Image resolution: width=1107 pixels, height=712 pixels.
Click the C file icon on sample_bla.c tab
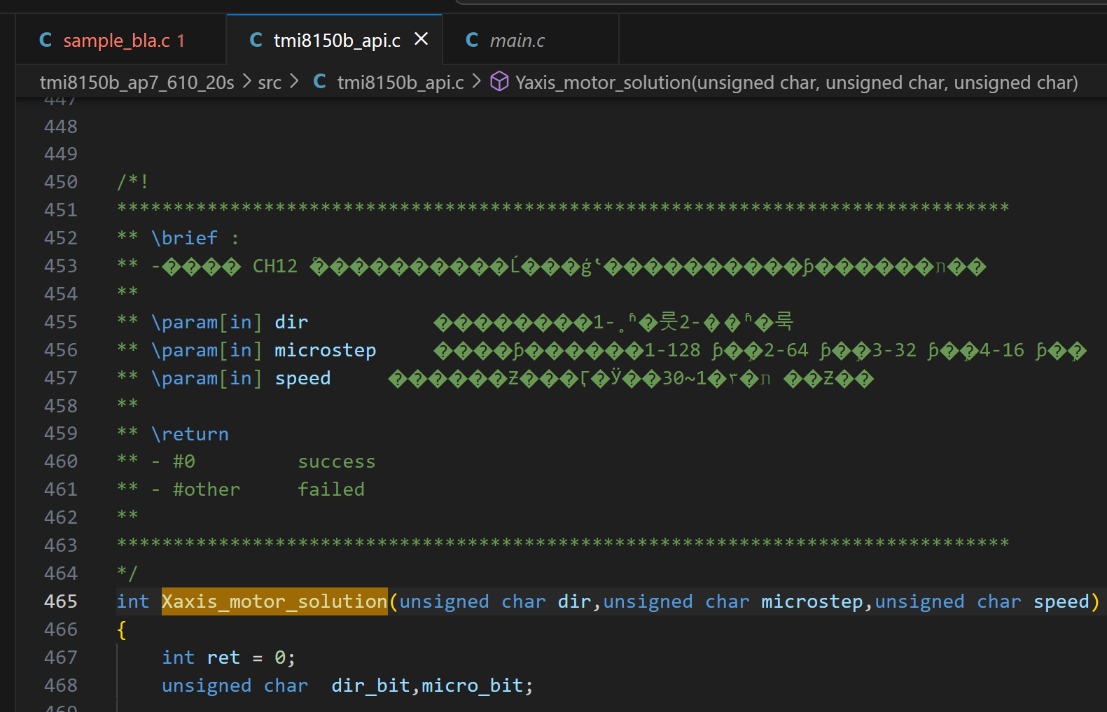(45, 40)
